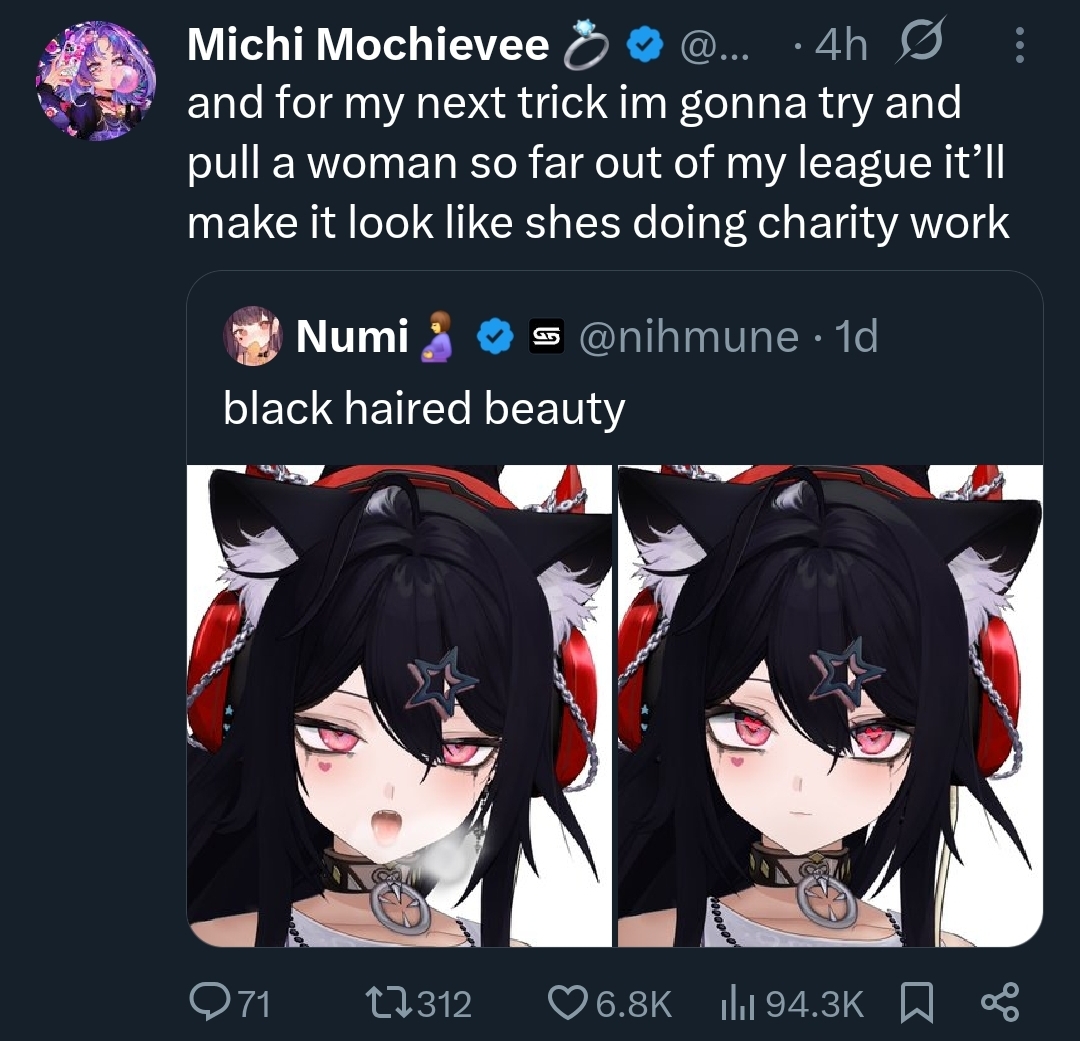Open the quoted tweet text 'black haired beauty'

point(424,409)
